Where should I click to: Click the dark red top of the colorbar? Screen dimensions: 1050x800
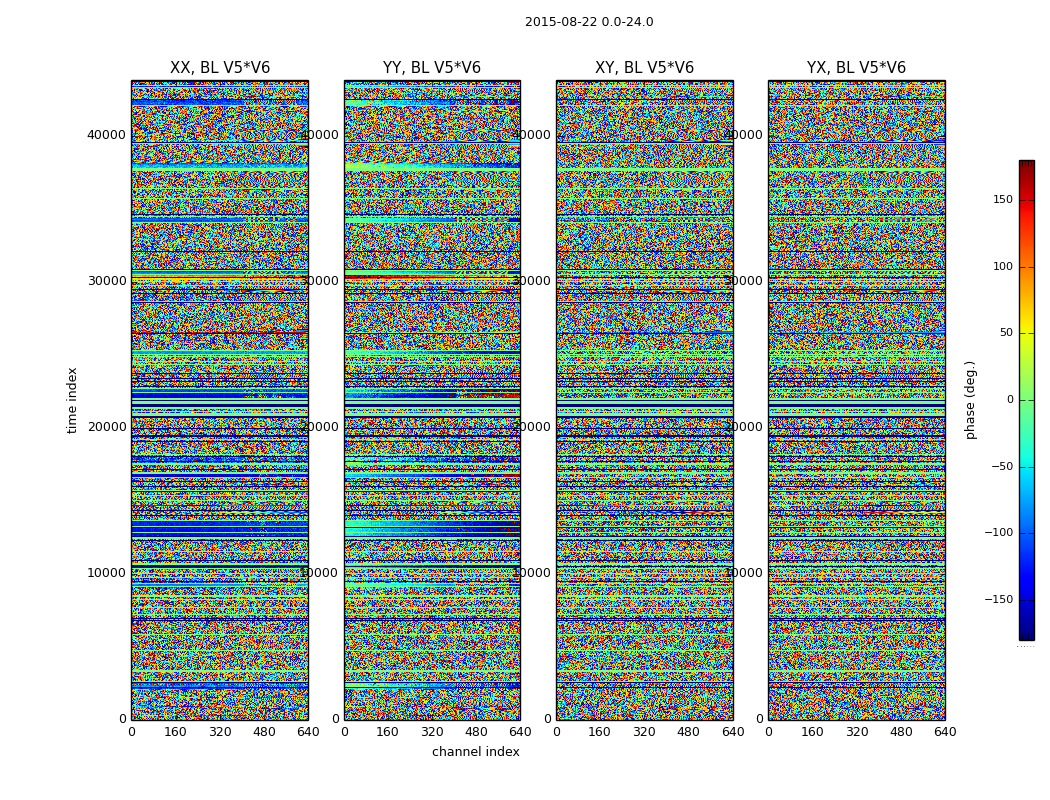pyautogui.click(x=1026, y=165)
